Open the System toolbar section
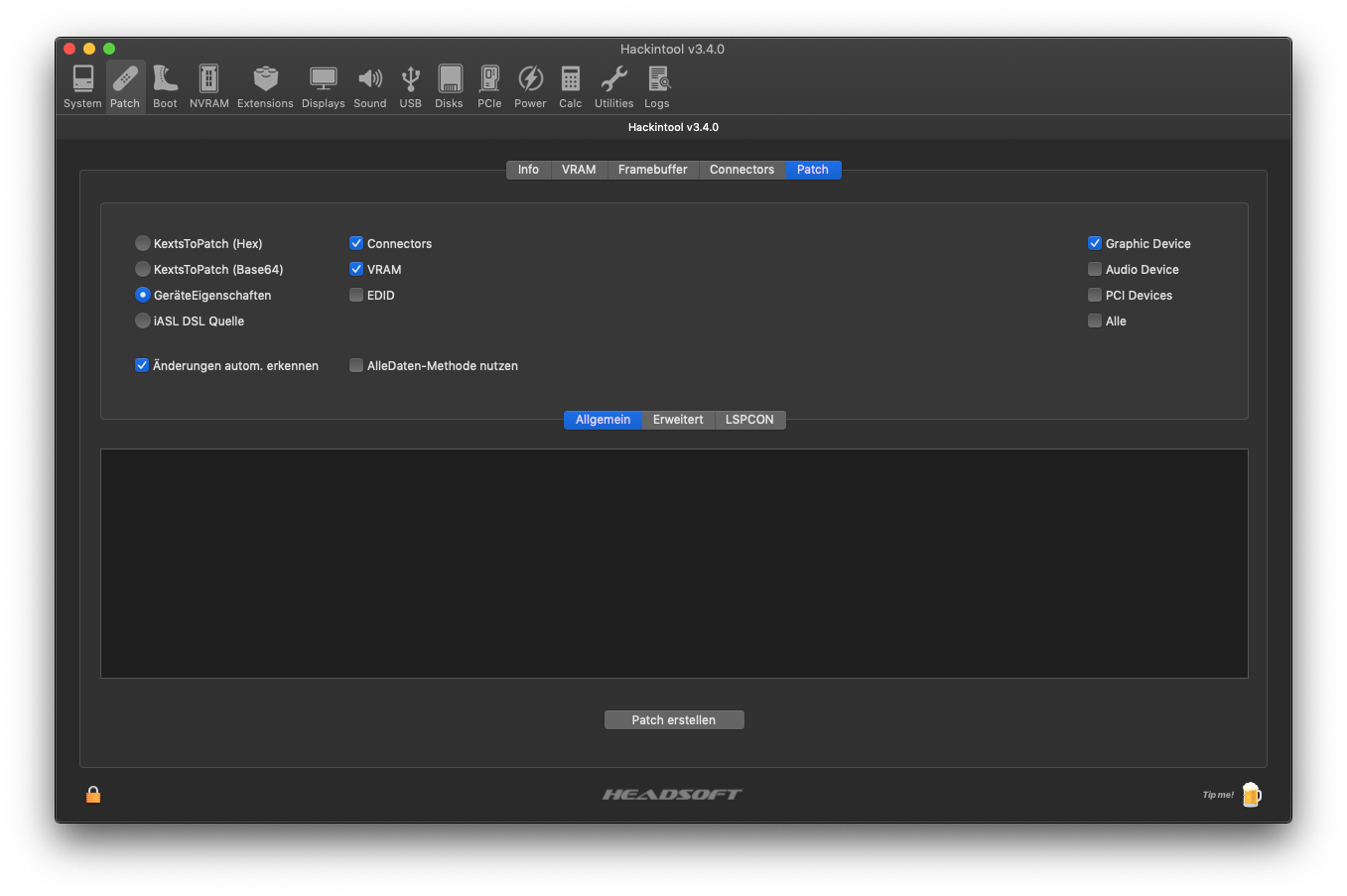Viewport: 1347px width, 896px height. (x=82, y=86)
